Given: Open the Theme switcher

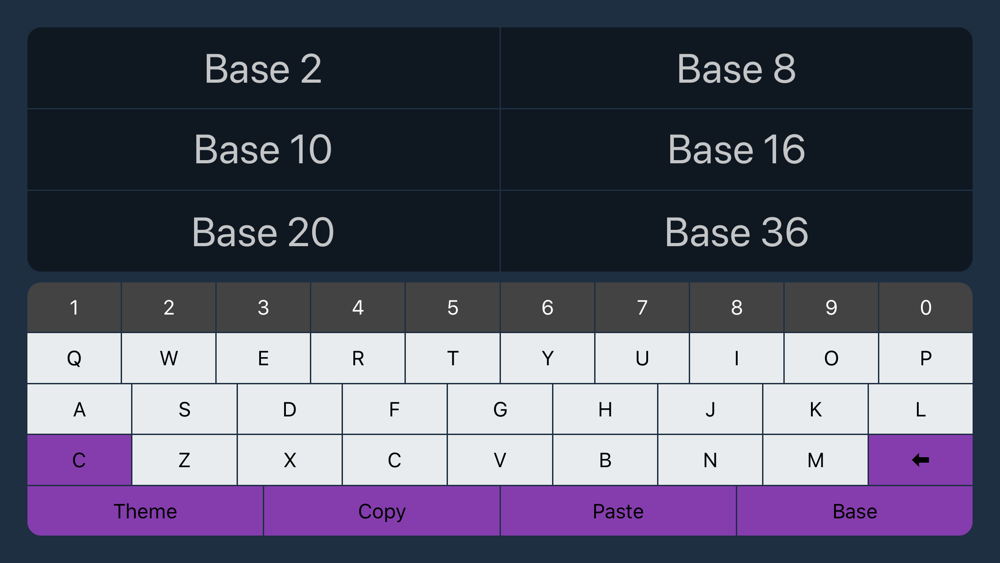Looking at the screenshot, I should 145,511.
